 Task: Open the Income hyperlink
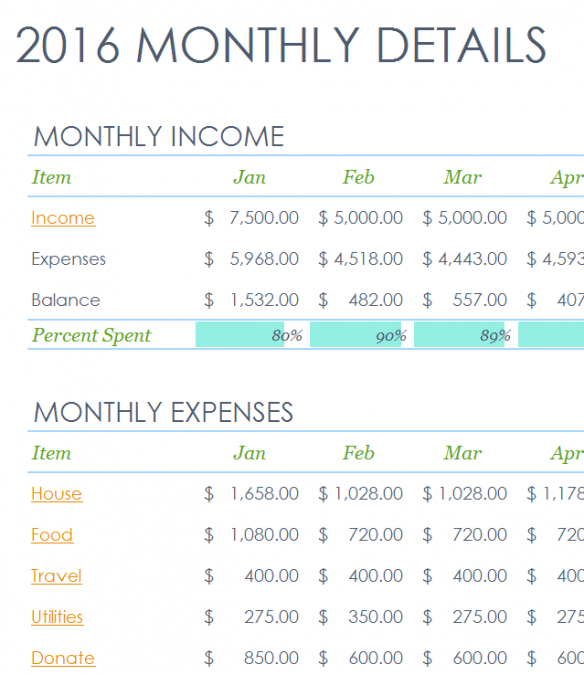[x=63, y=218]
